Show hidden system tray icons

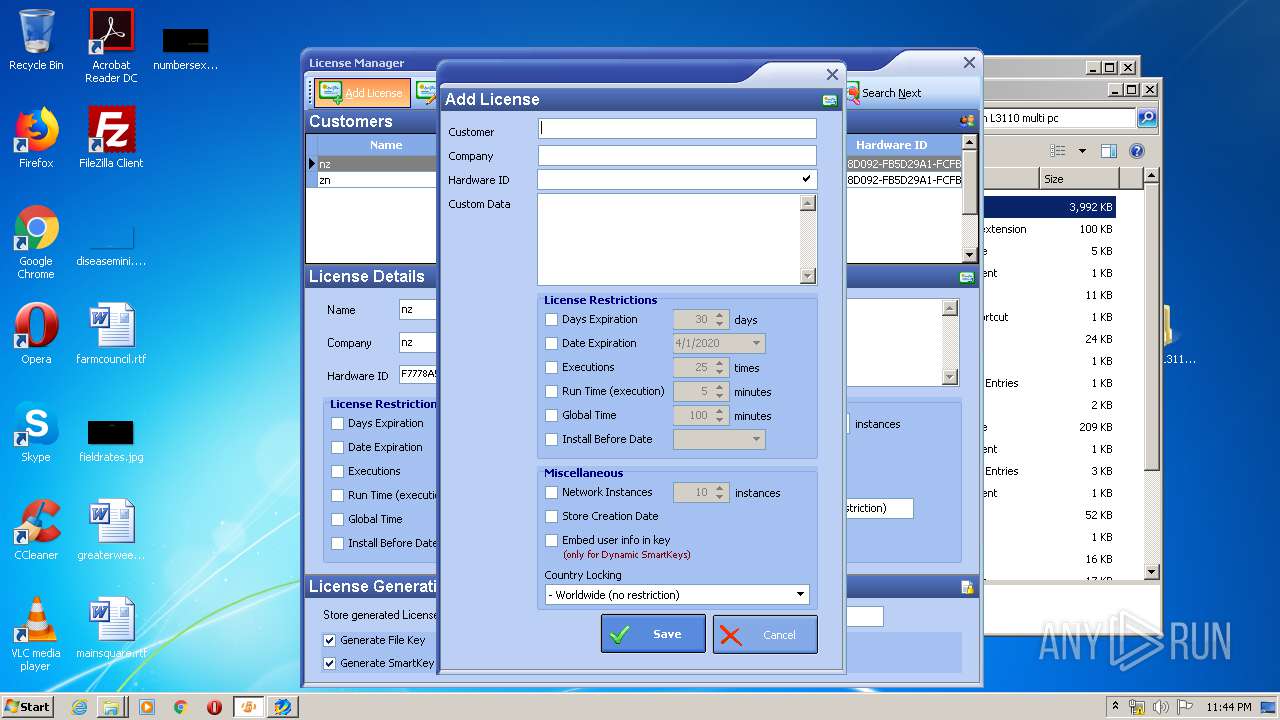point(1115,707)
